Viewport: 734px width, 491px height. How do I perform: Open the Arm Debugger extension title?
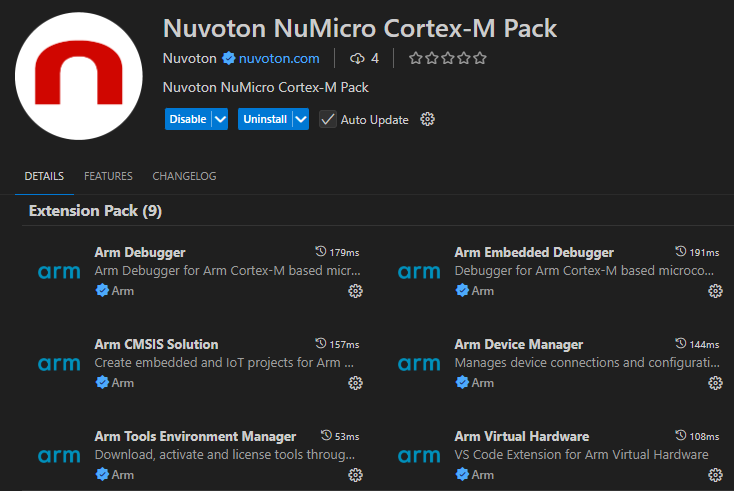point(140,252)
